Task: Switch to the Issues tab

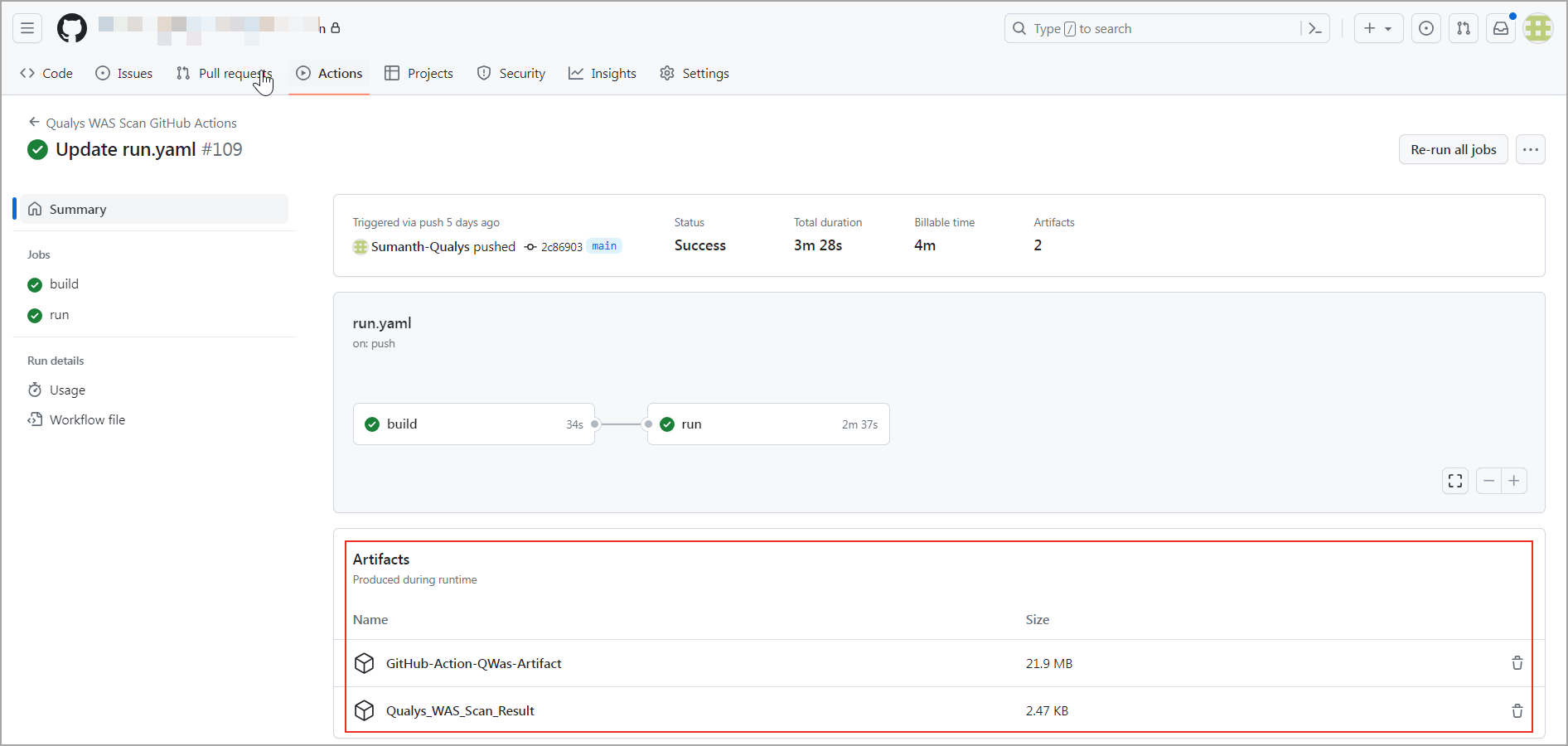Action: [124, 74]
